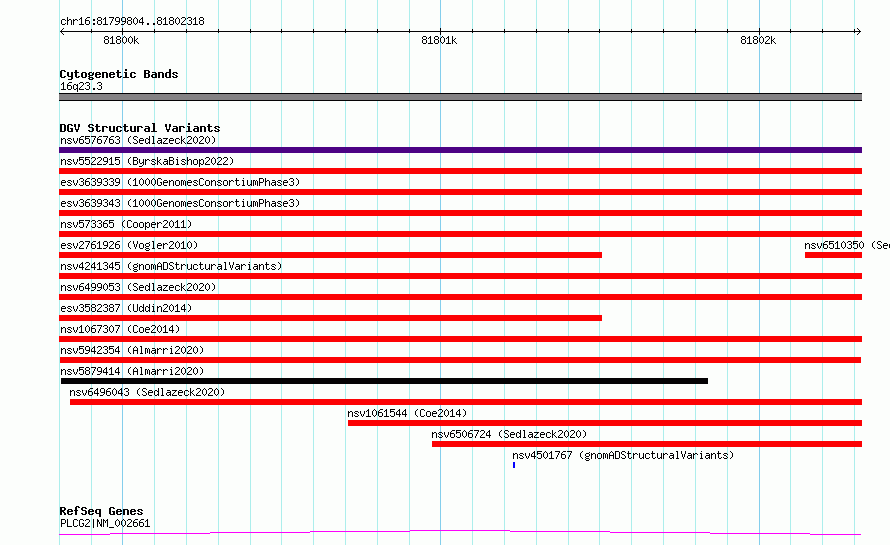Click the magenta PLCG2 gene line
Viewport: 890px width, 545px height.
point(460,533)
